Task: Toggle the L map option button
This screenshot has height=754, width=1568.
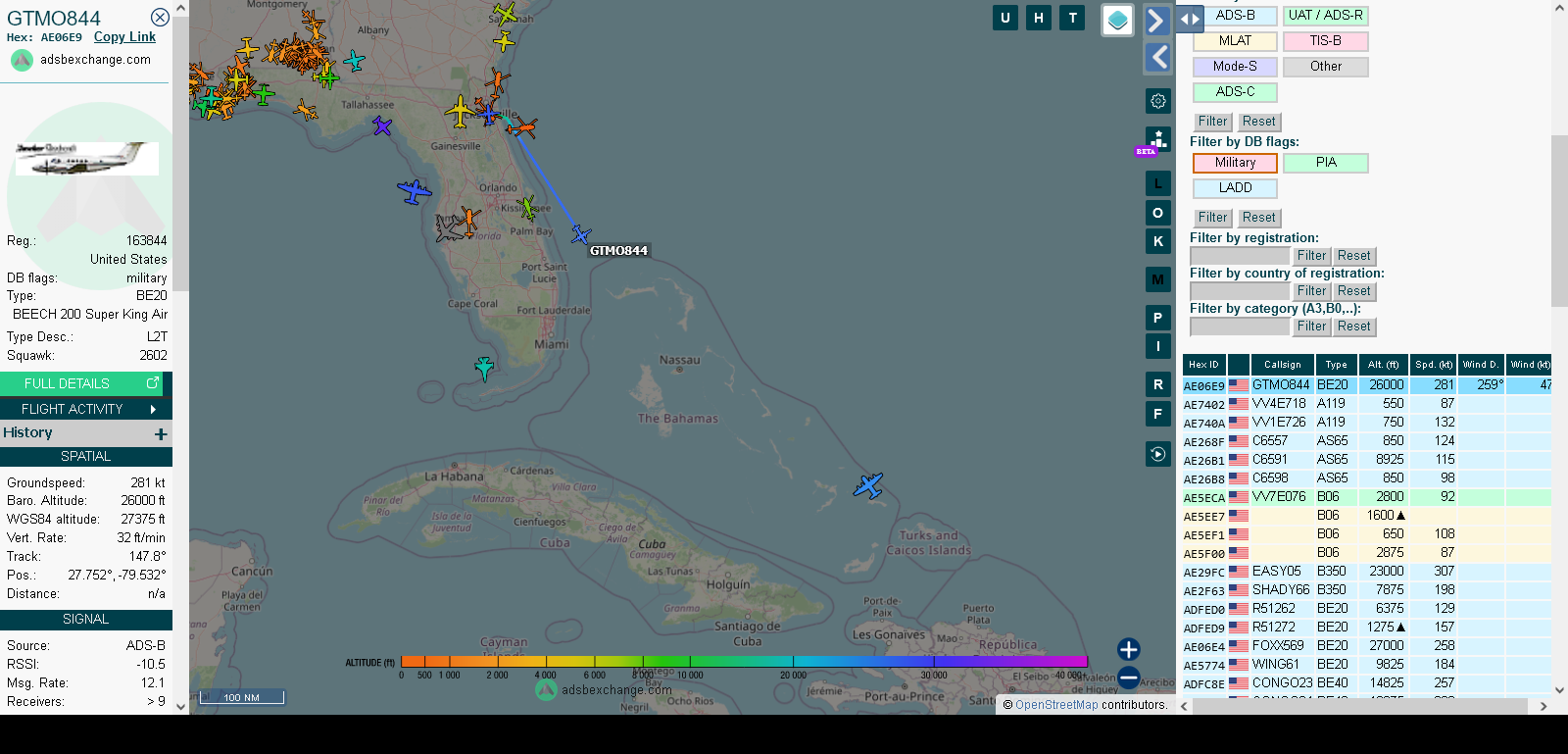Action: [1158, 183]
